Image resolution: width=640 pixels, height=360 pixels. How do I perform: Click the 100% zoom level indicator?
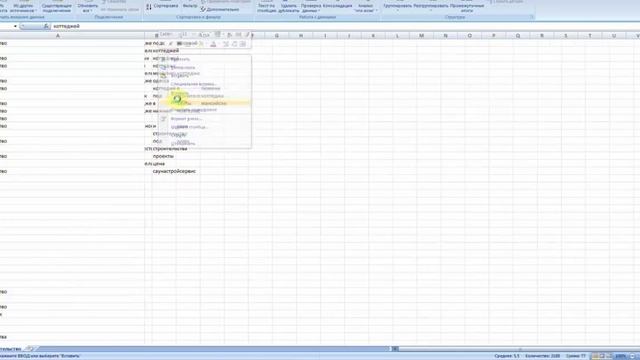point(620,356)
